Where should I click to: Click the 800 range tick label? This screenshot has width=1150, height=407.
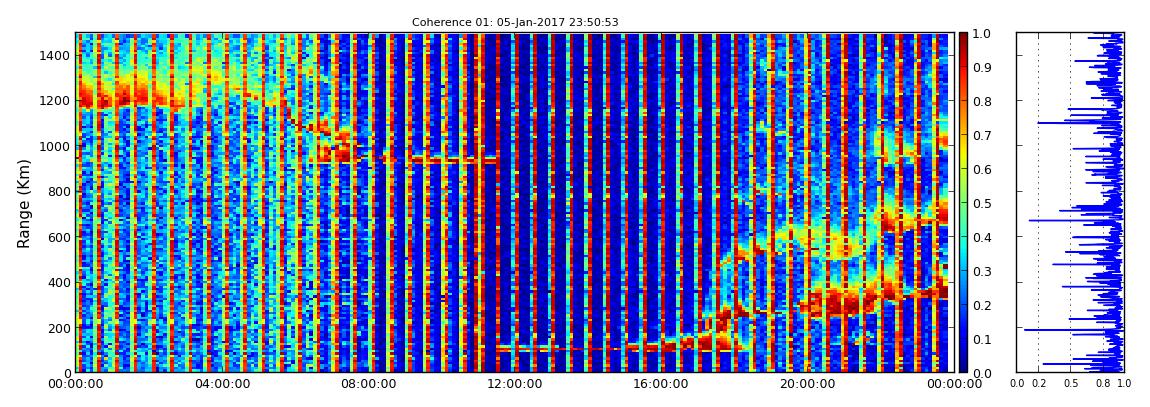[59, 191]
